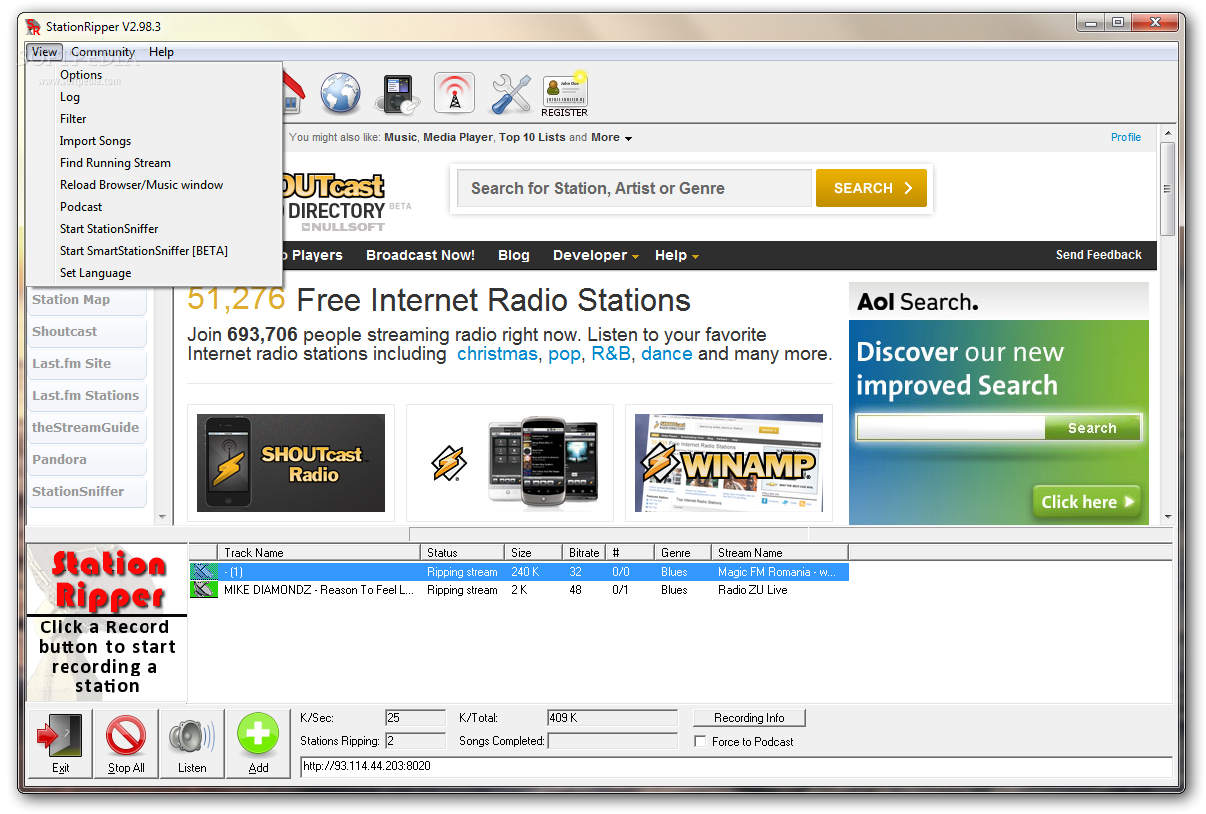The width and height of the screenshot is (1206, 814).
Task: Click Send Feedback link
Action: click(1099, 255)
